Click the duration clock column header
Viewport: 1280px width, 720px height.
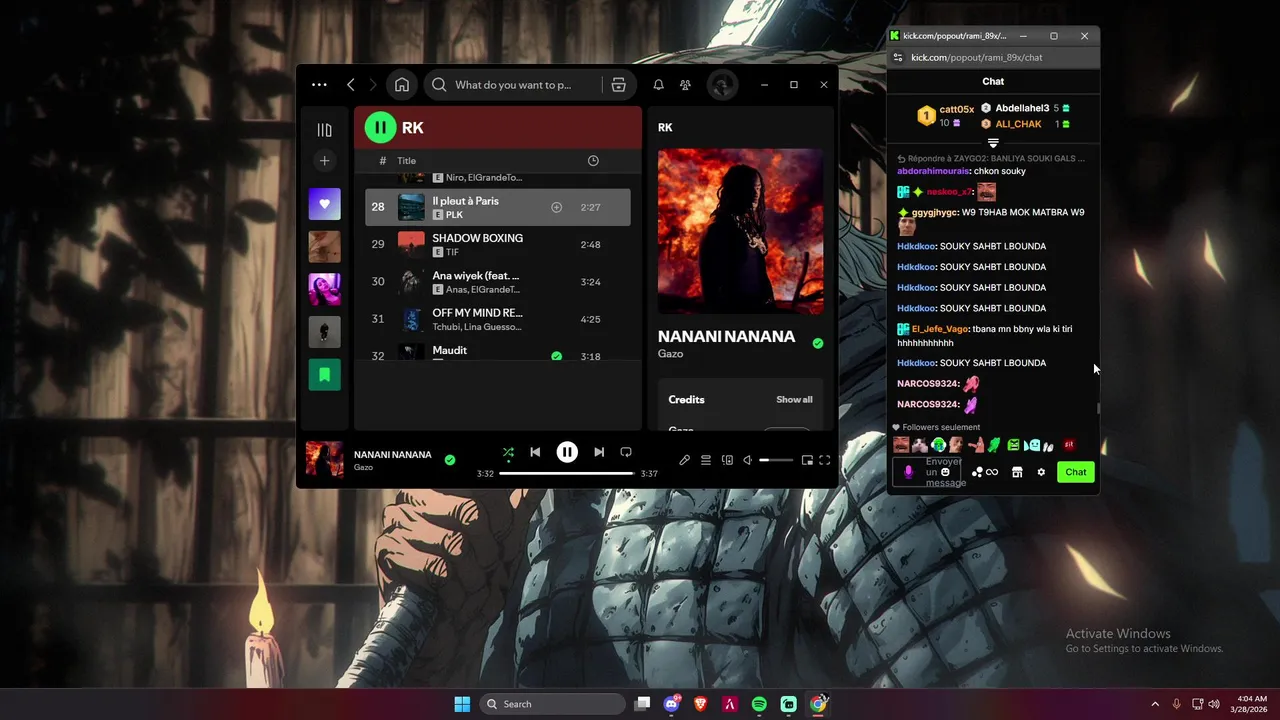click(x=593, y=161)
